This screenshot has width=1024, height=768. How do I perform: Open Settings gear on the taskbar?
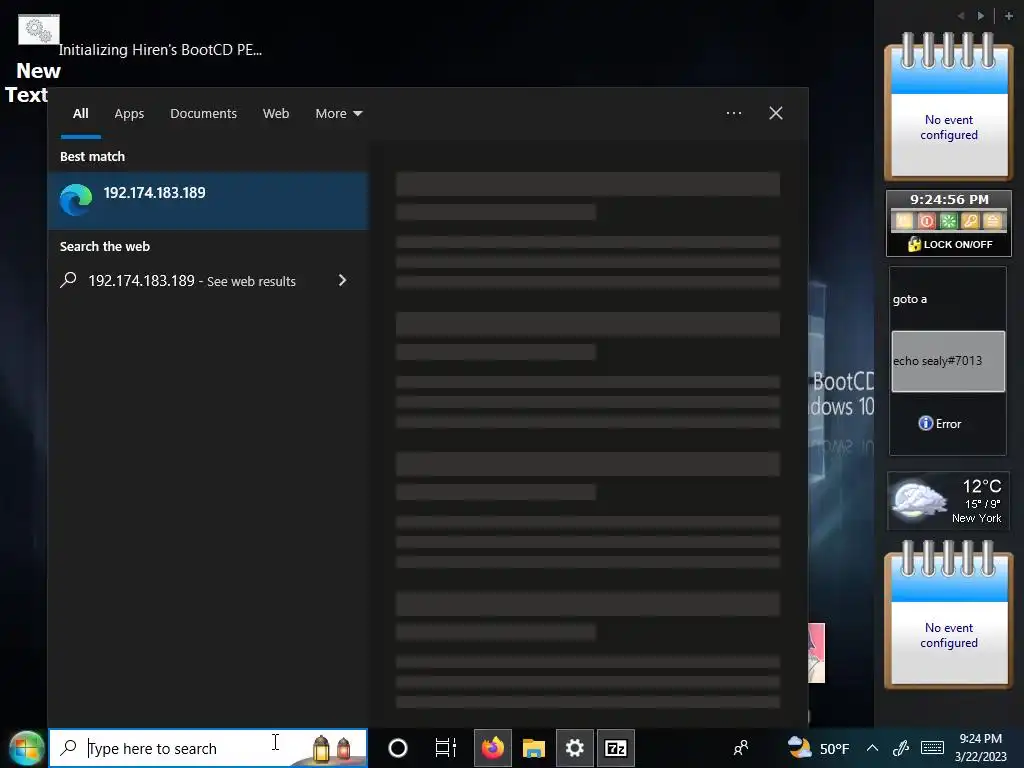(x=575, y=748)
